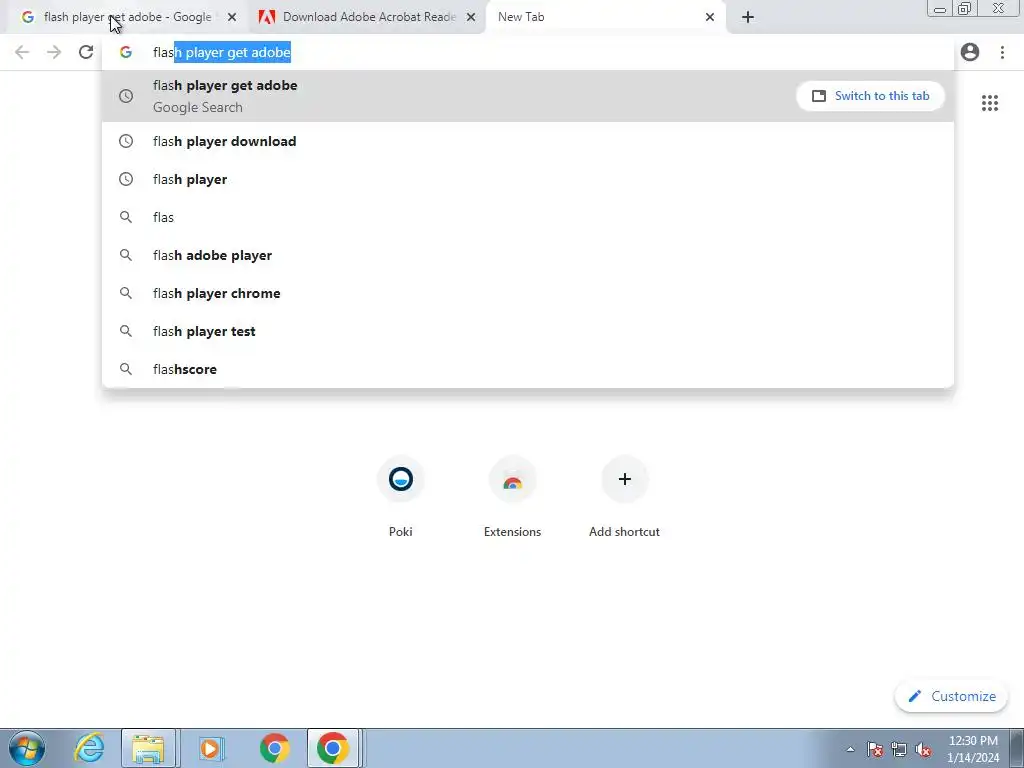Viewport: 1024px width, 768px height.
Task: Click the Adobe icon on second tab
Action: coord(266,17)
